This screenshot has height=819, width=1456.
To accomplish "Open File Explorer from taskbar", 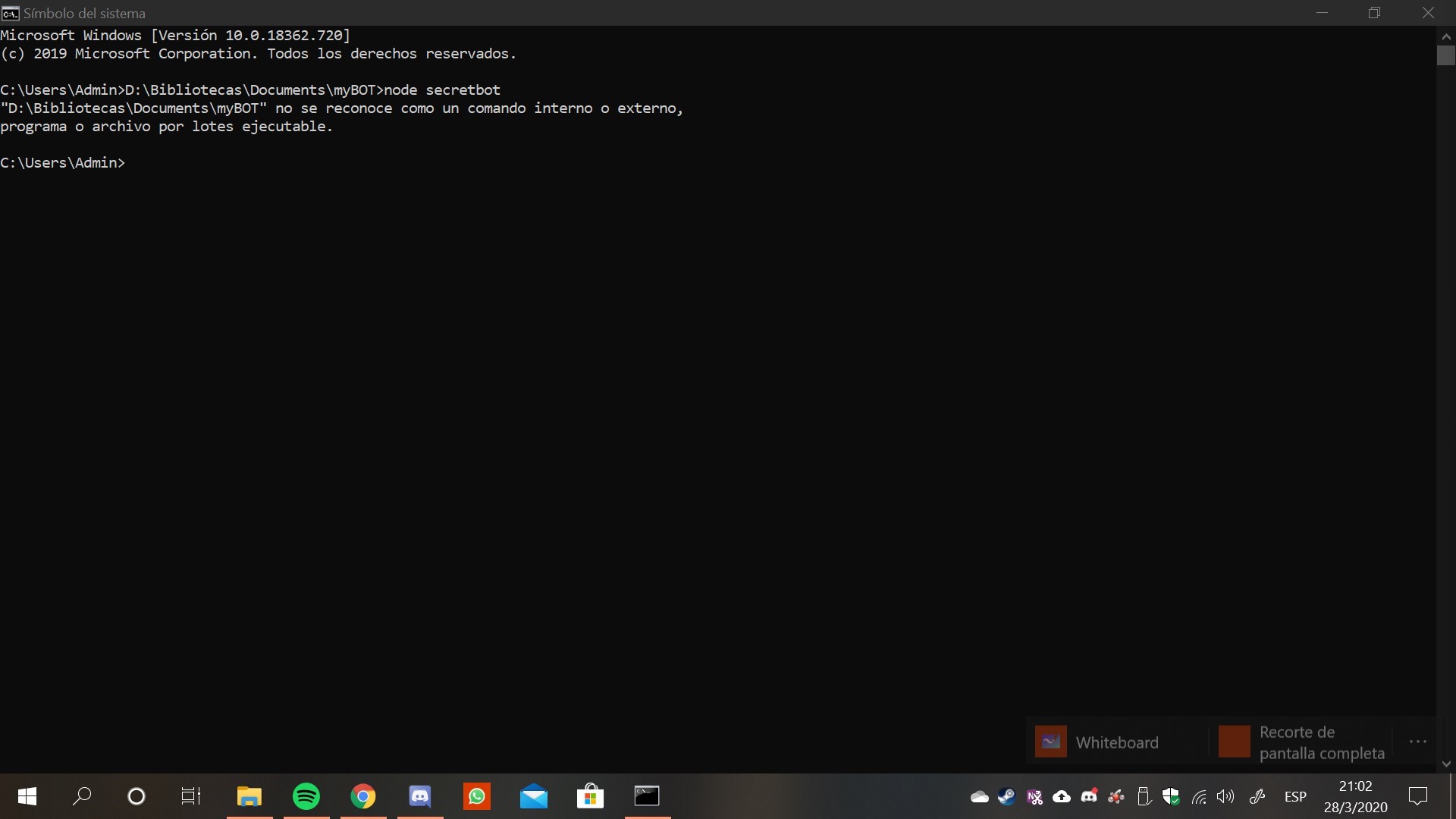I will (249, 796).
